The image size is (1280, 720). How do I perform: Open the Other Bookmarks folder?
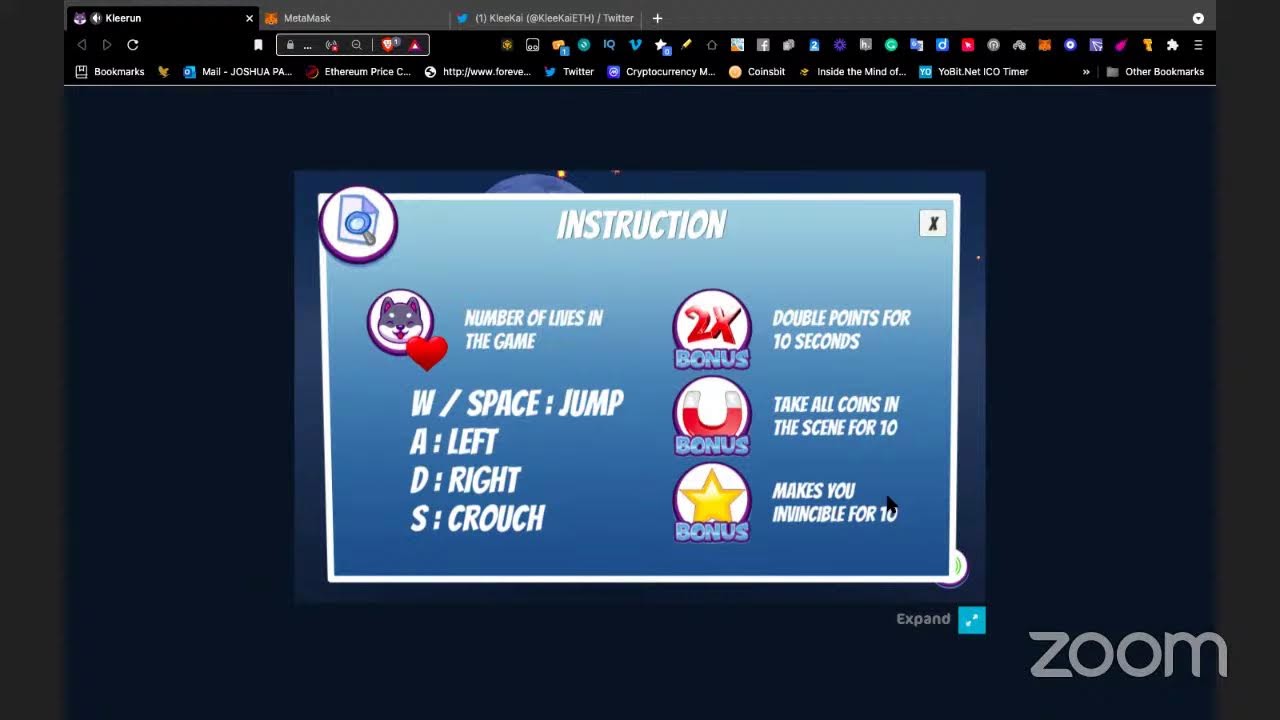[1155, 72]
